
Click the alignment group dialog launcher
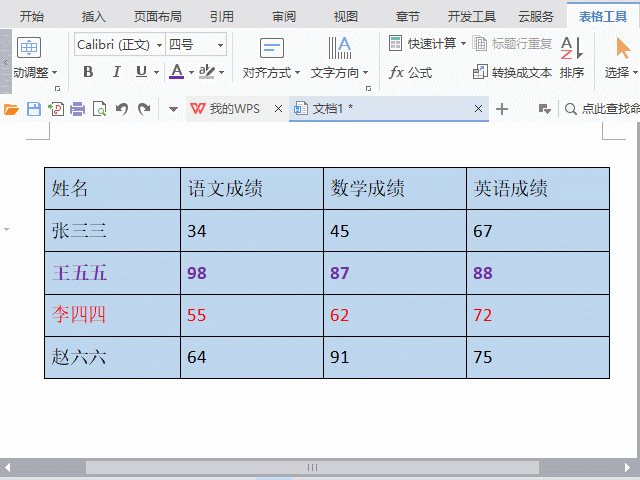pyautogui.click(x=369, y=88)
